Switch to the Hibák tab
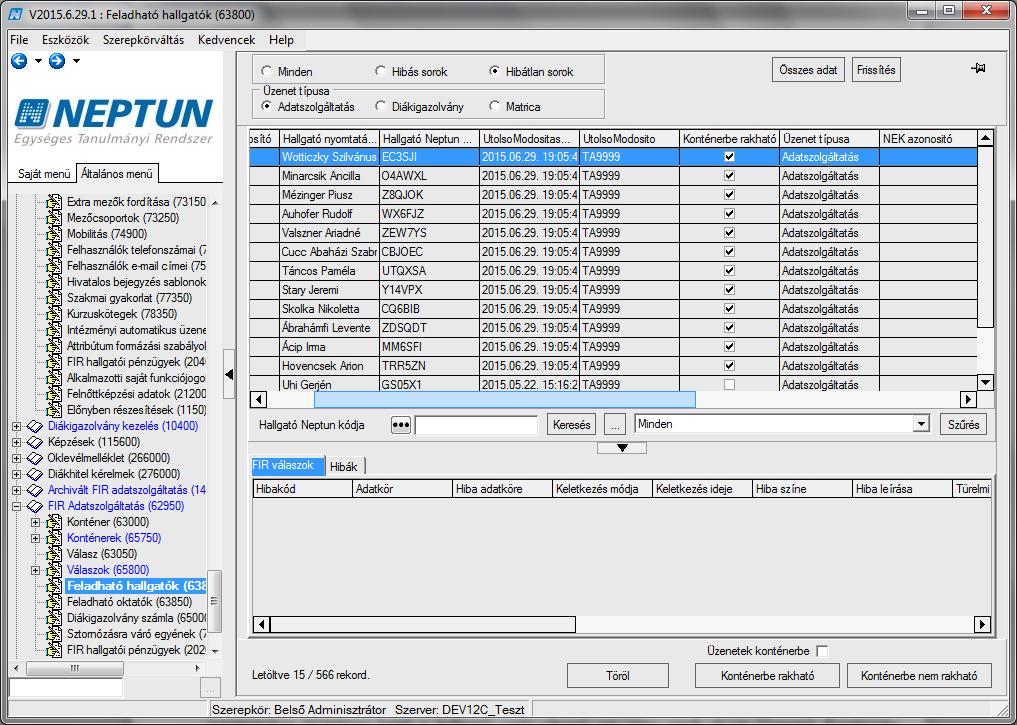1017x725 pixels. [x=344, y=466]
